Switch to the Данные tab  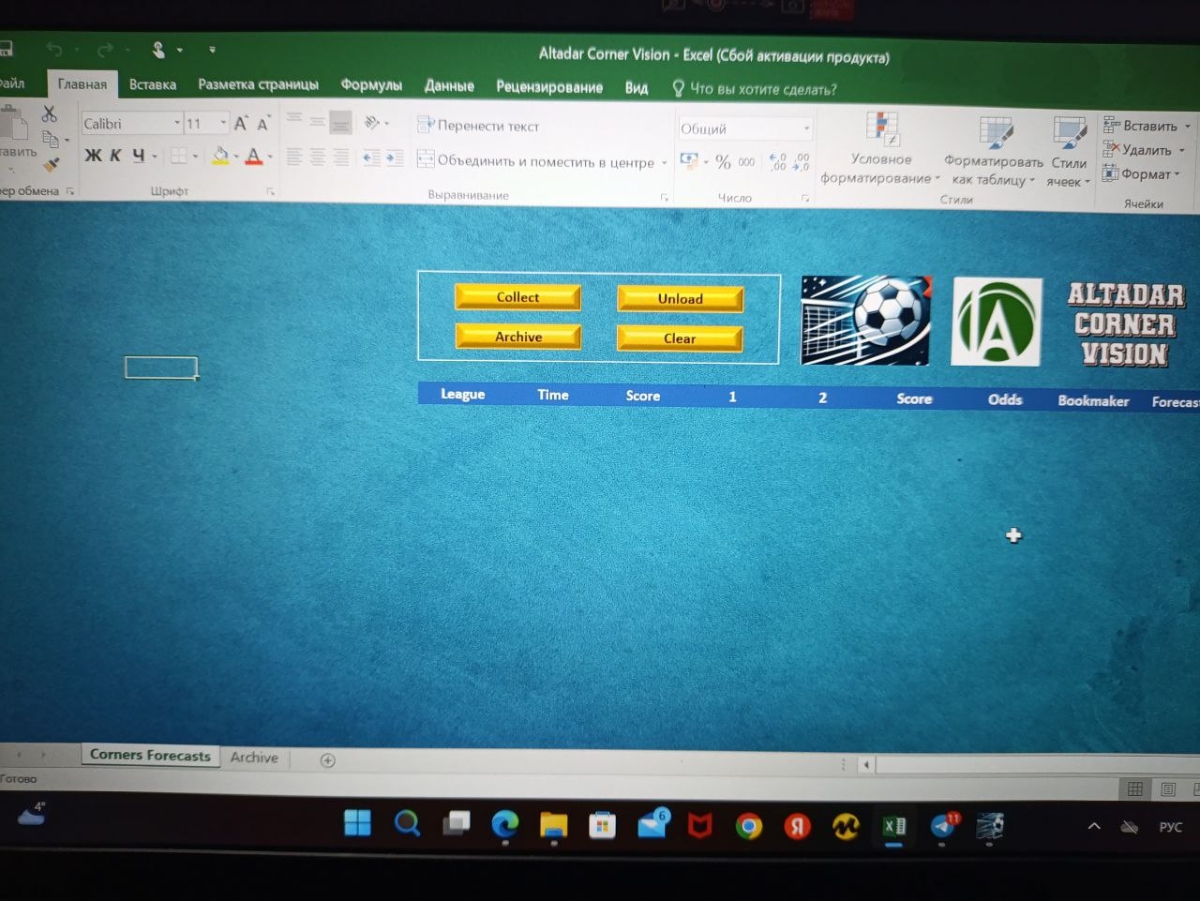(449, 86)
